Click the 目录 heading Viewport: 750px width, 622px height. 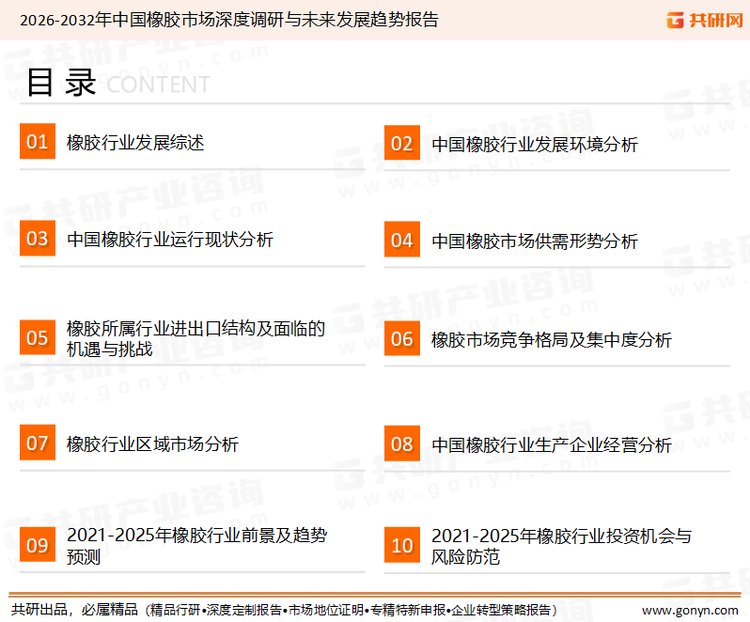click(x=61, y=83)
